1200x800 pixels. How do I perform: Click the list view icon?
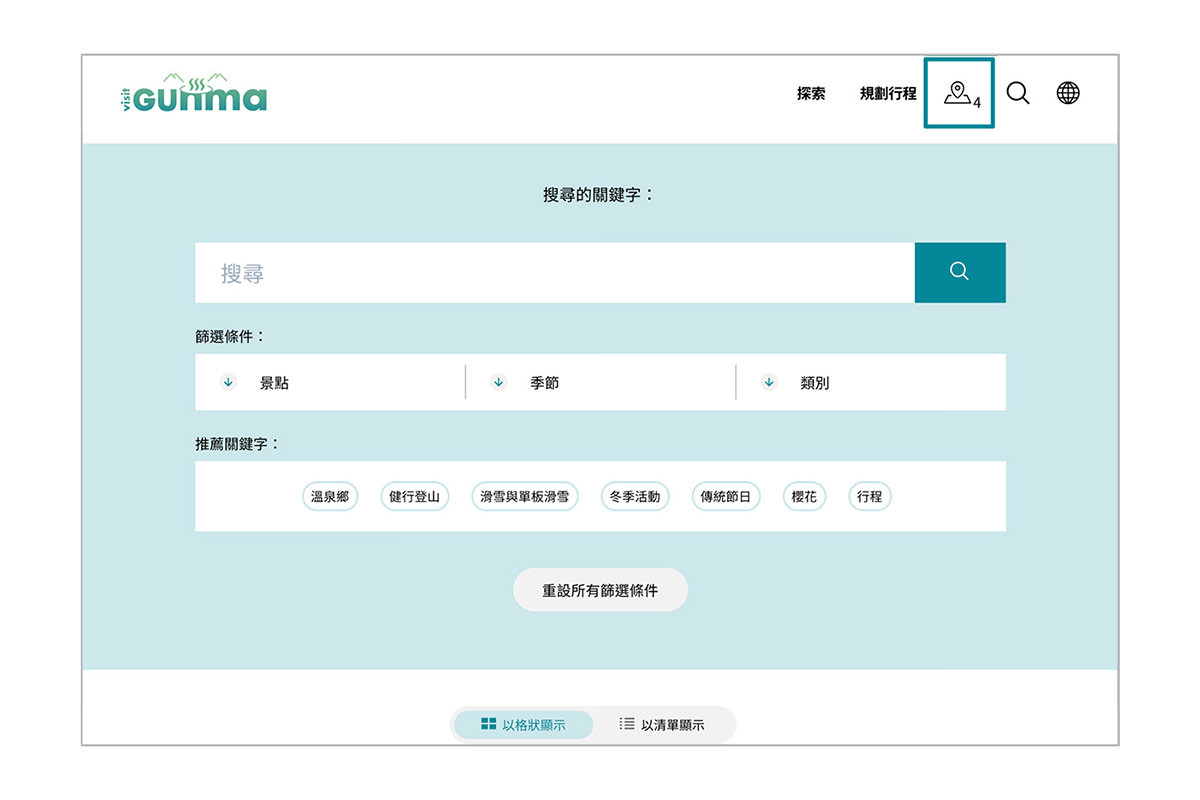pos(627,724)
